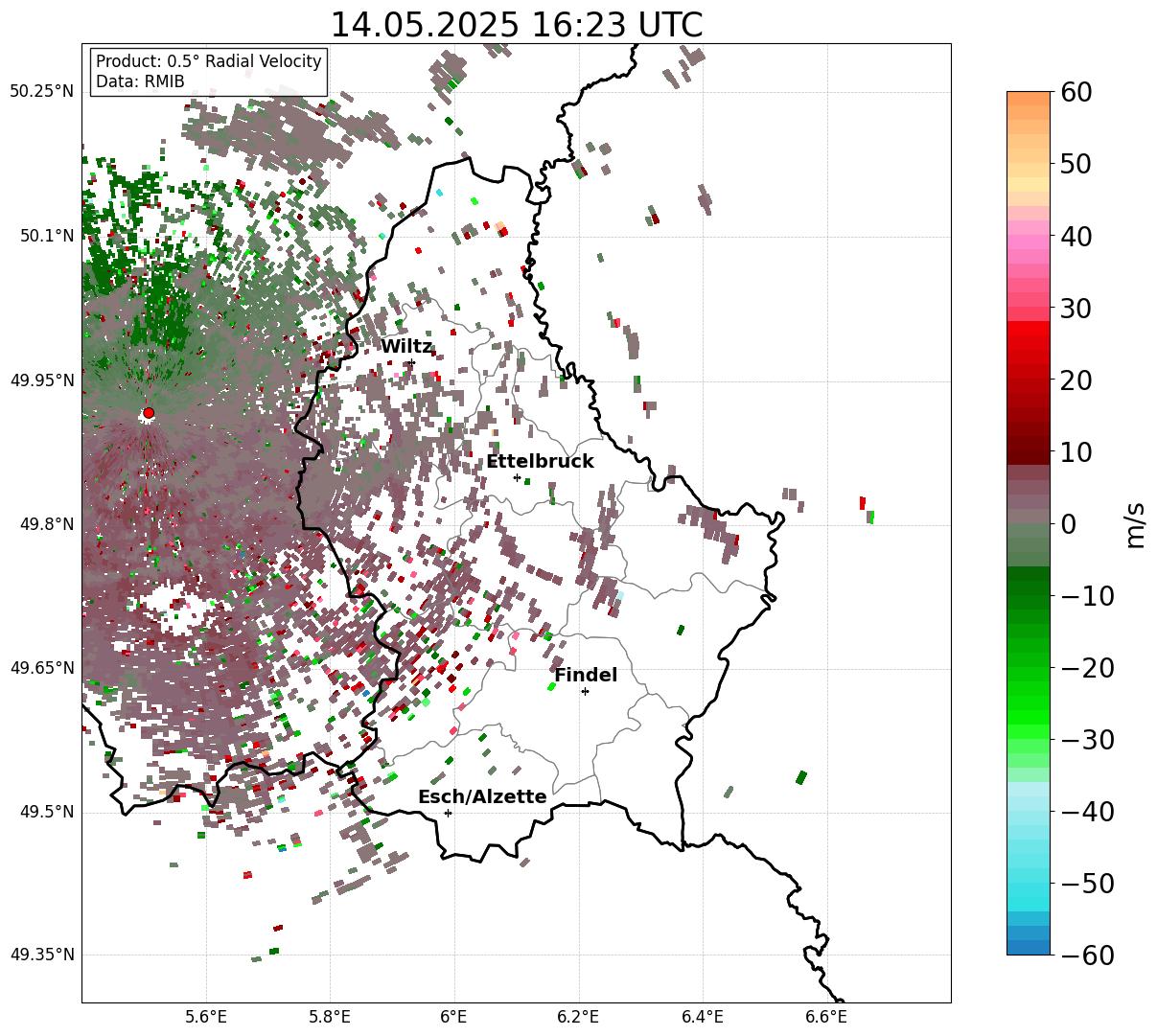Click the 6.2°E longitude tick label
This screenshot has width=1157, height=1036.
578,1017
